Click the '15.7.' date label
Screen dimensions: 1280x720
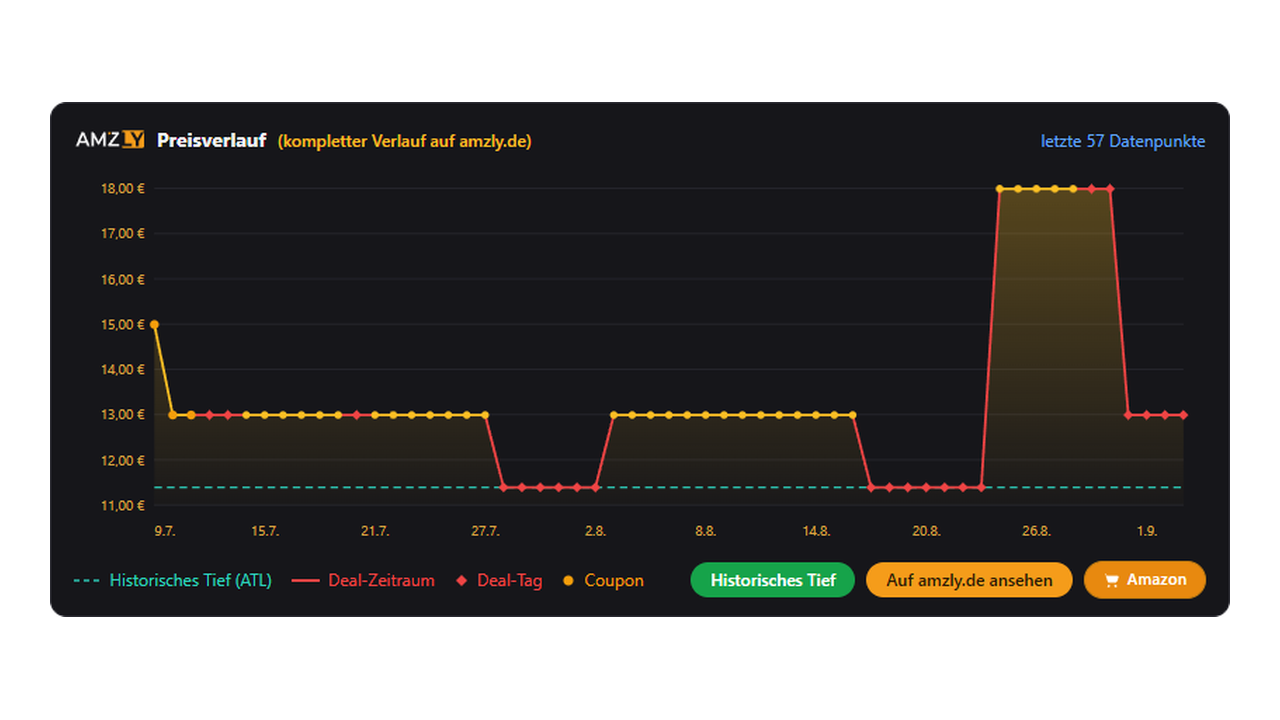point(265,531)
